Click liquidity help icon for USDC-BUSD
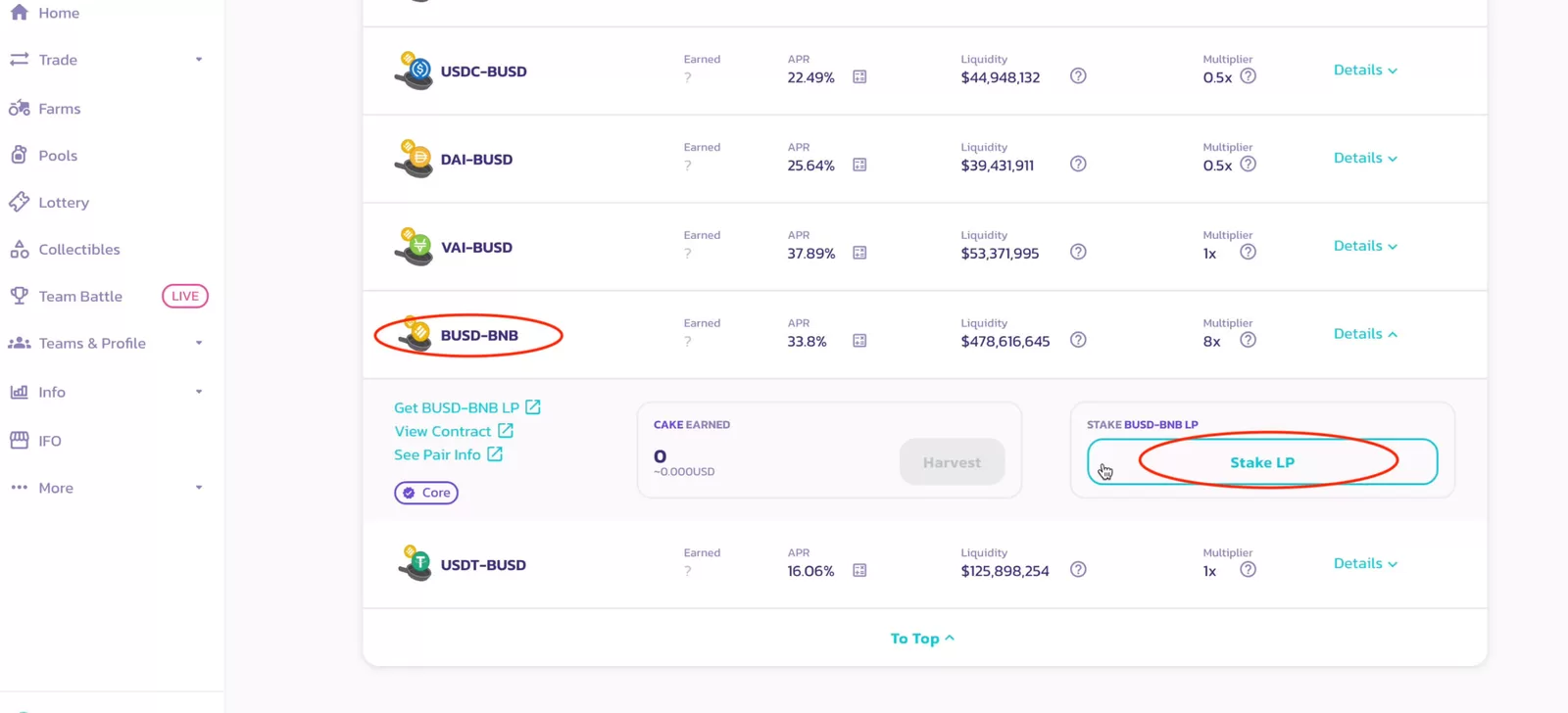This screenshot has width=1568, height=713. click(1078, 75)
